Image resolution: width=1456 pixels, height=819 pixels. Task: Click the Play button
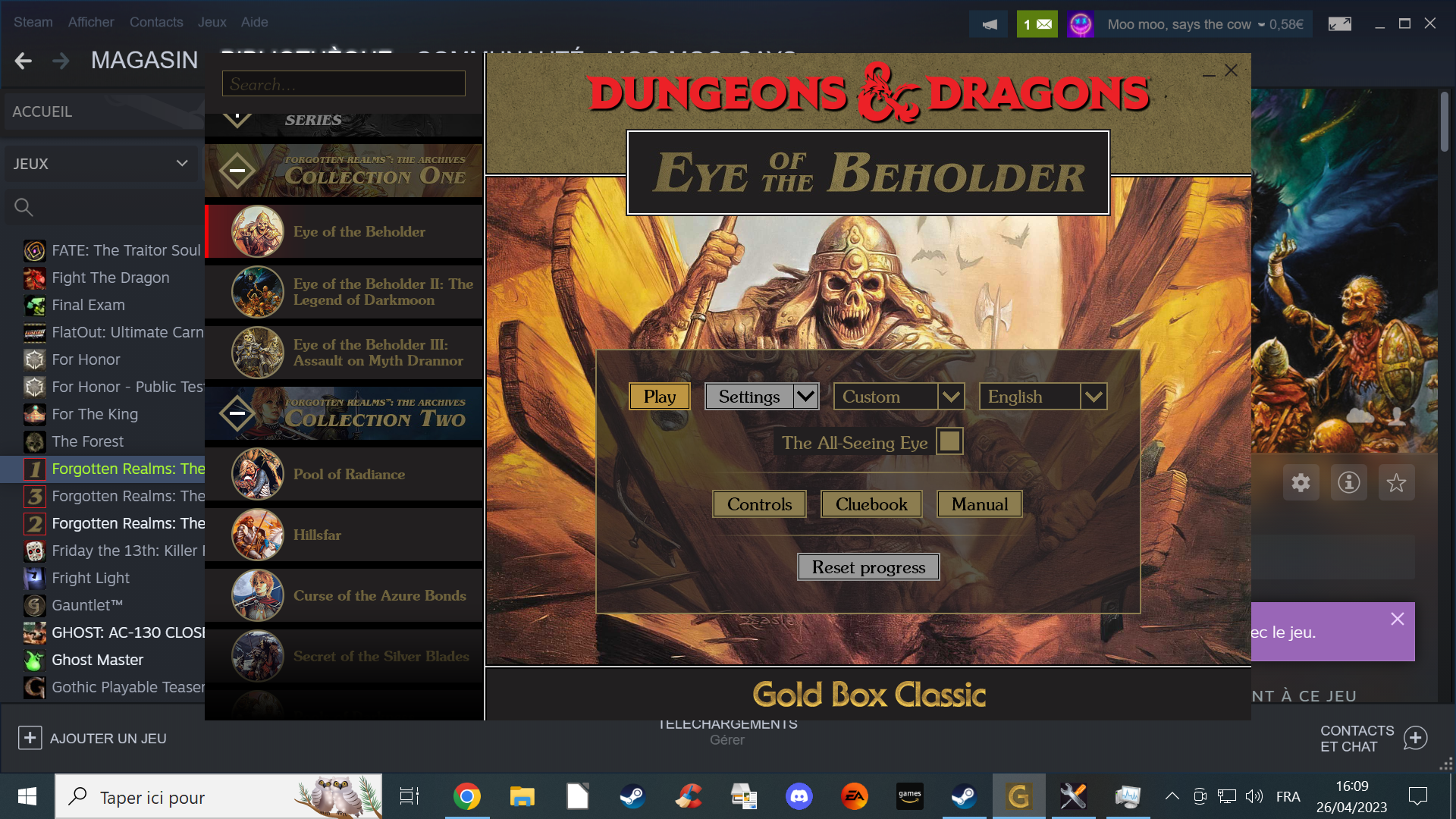(x=660, y=396)
